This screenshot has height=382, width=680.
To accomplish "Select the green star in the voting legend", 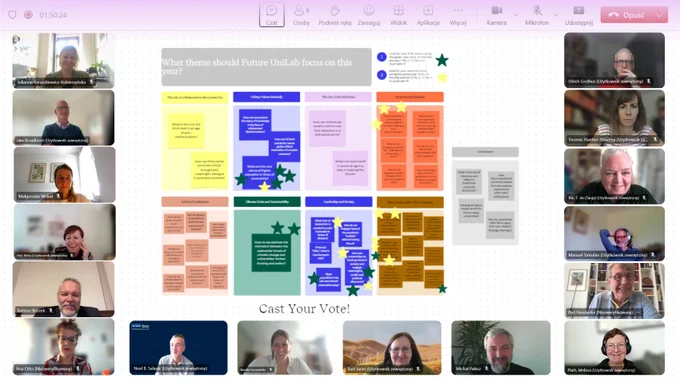I will pos(442,60).
